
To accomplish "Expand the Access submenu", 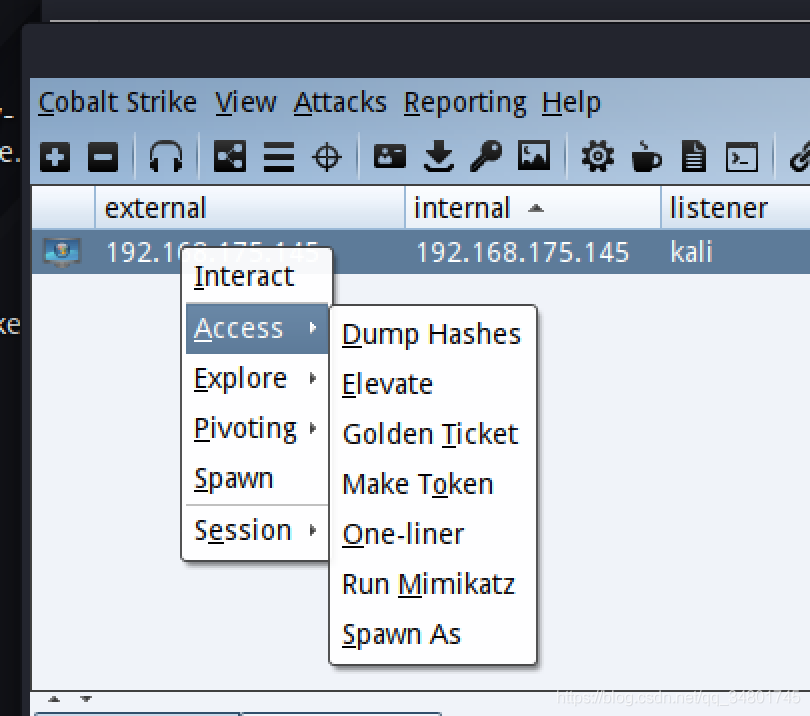I will [257, 329].
